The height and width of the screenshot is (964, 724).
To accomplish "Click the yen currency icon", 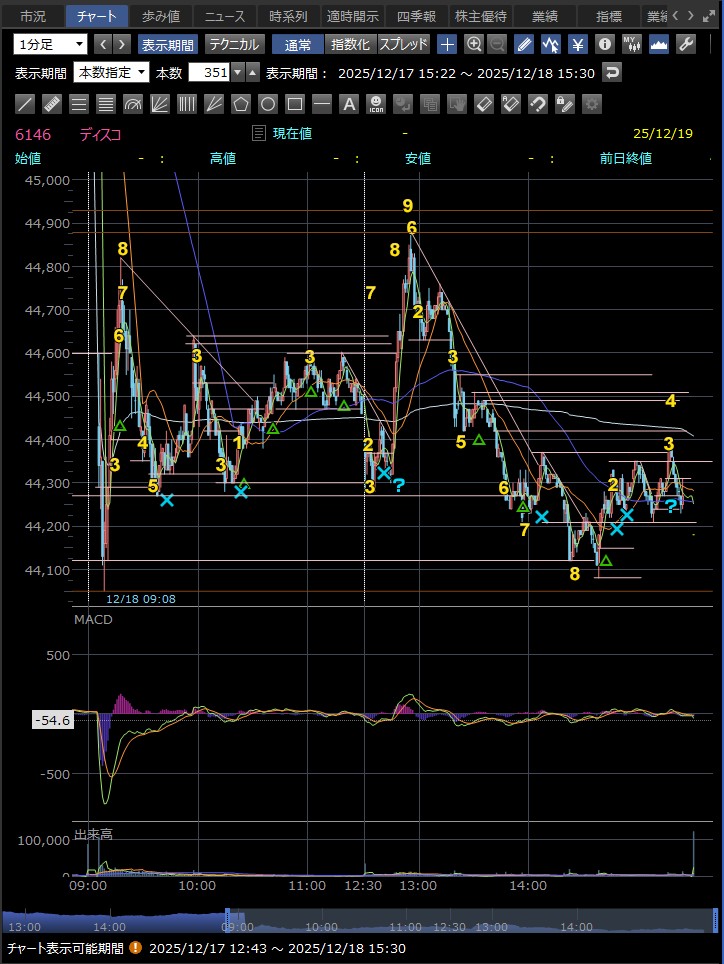I will click(x=578, y=44).
